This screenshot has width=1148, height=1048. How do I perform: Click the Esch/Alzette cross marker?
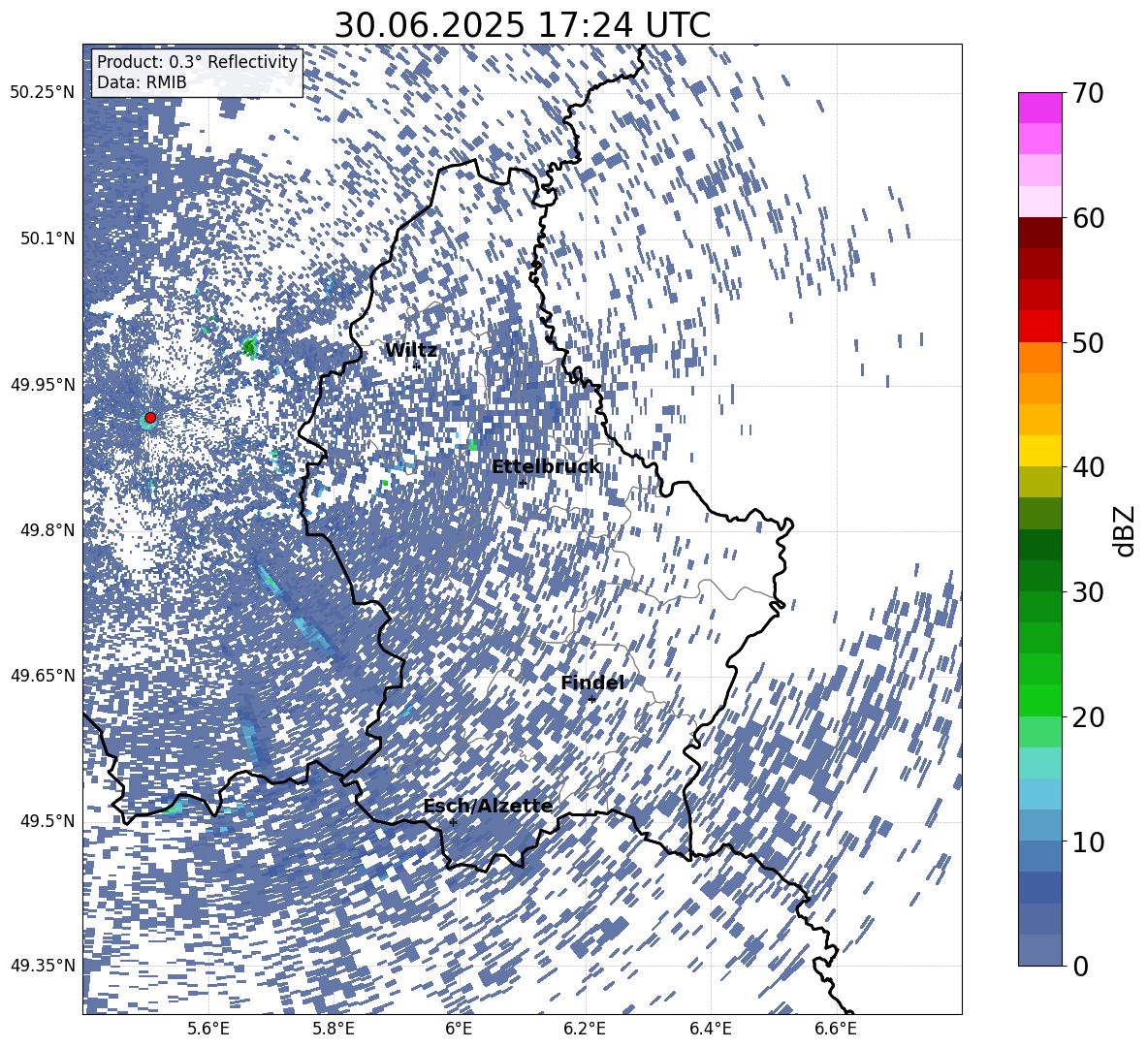(453, 822)
